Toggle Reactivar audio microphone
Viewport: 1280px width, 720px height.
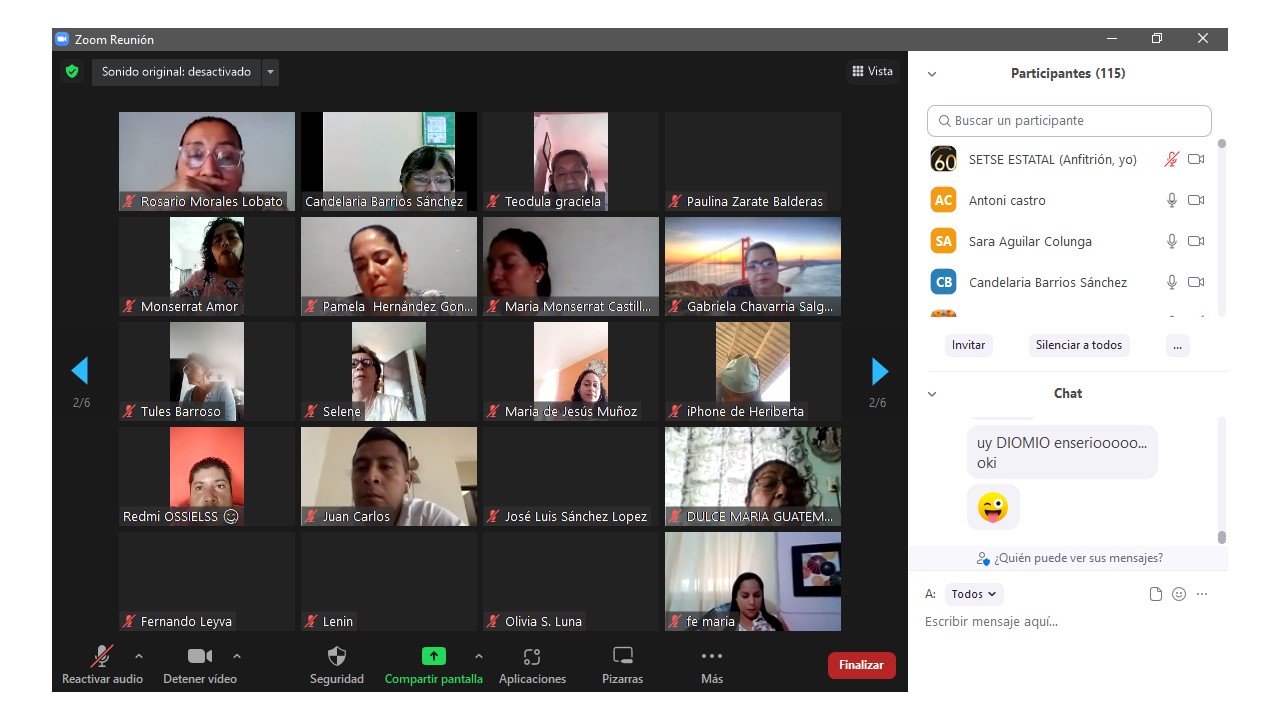pyautogui.click(x=102, y=656)
